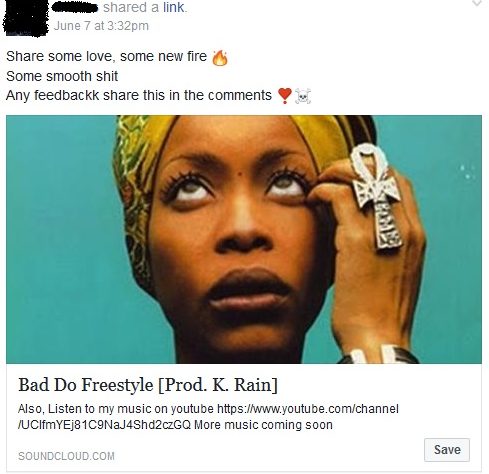Save the shared link with the Save button
The height and width of the screenshot is (474, 489).
point(447,450)
